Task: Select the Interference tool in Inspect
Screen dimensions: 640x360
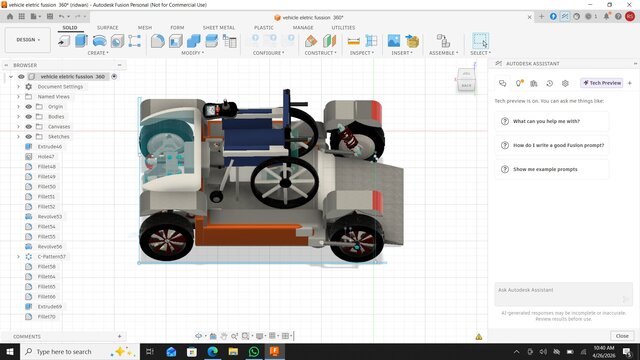Action: [371, 41]
